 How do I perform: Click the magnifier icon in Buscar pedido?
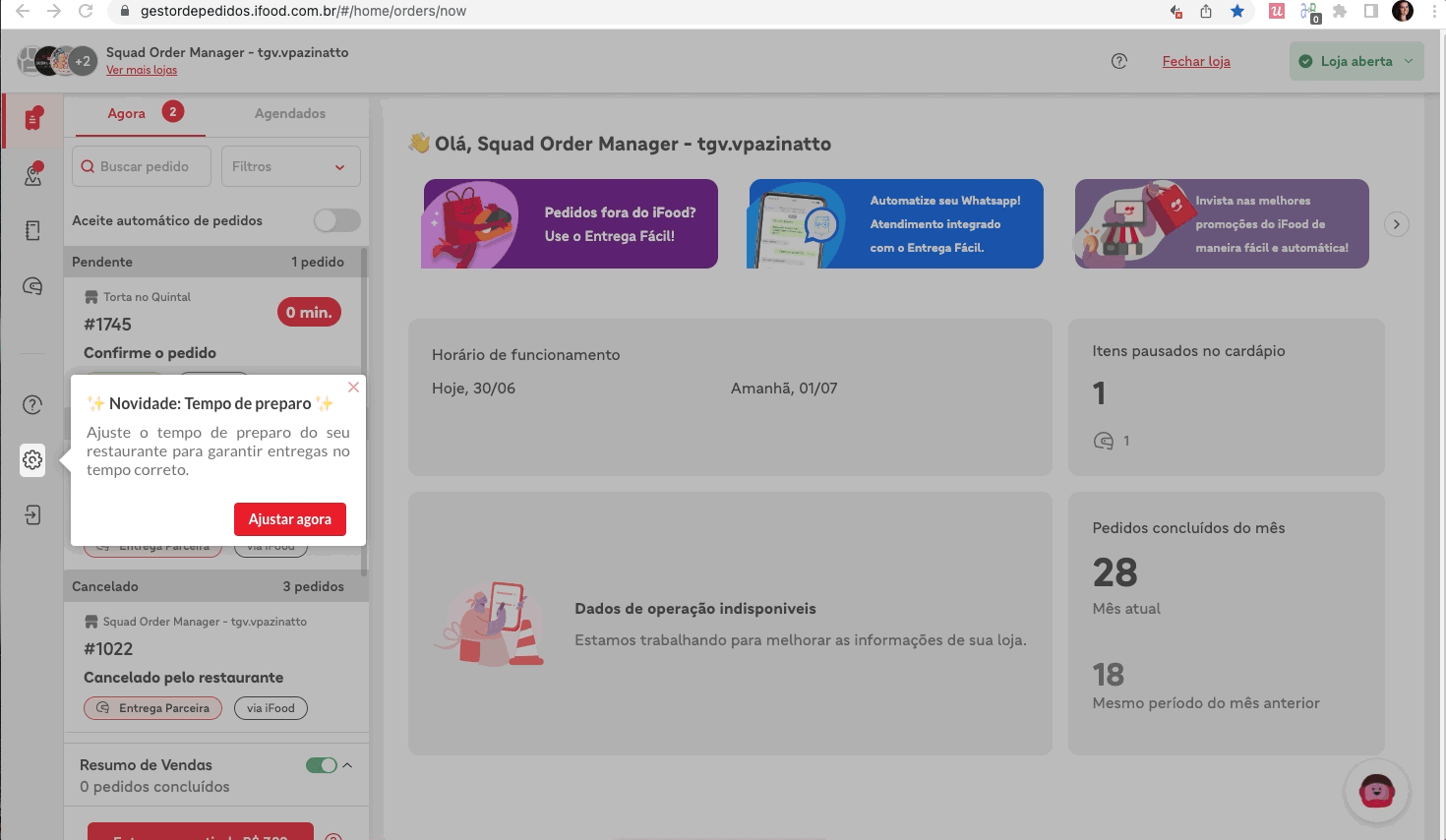pyautogui.click(x=88, y=166)
